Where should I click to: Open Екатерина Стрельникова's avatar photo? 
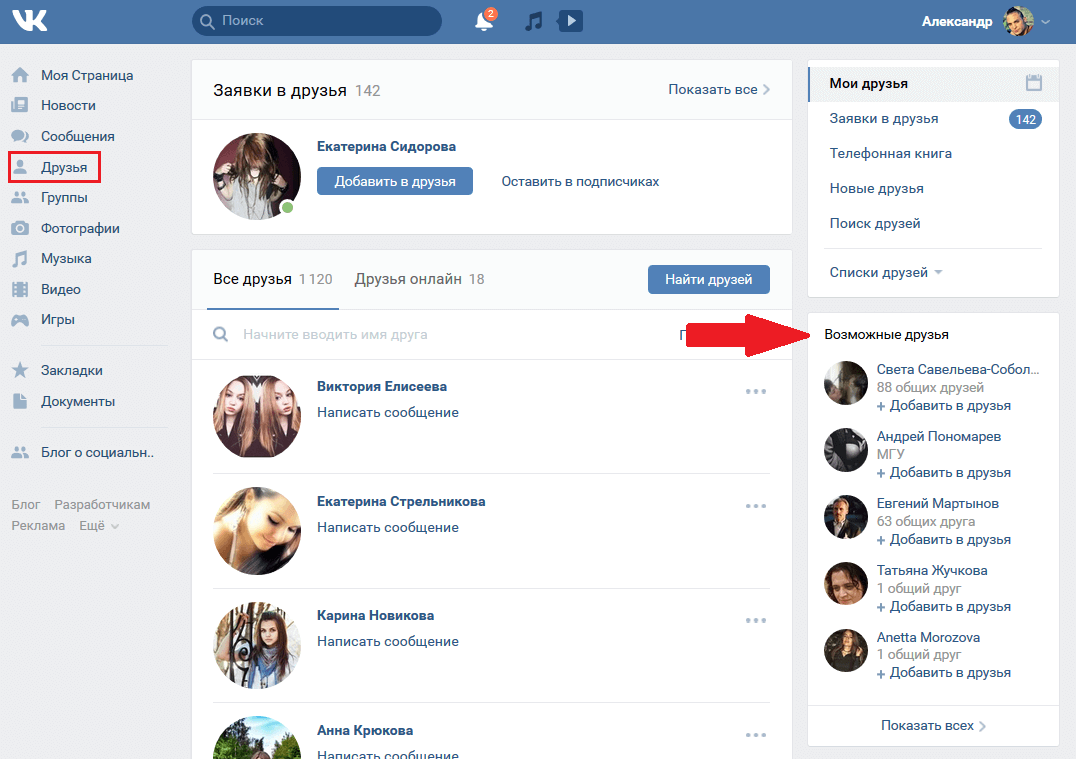pyautogui.click(x=257, y=531)
